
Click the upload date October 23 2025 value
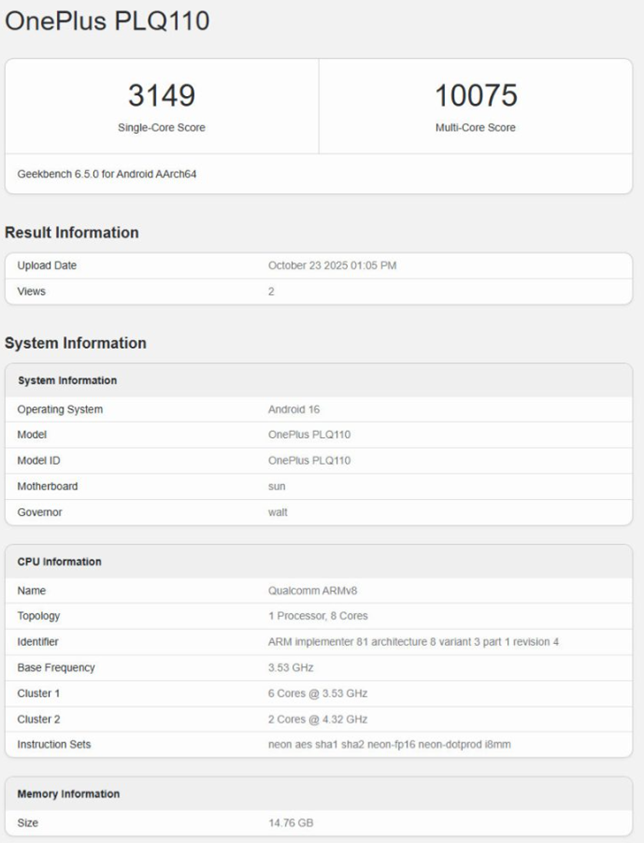(335, 266)
